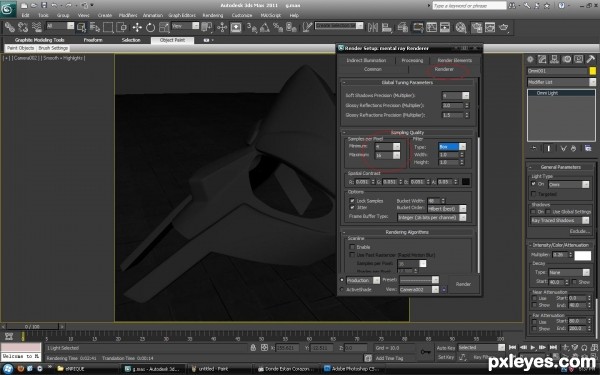Click the Selection Lock toggle padlock
Screen dimensions: 600x375
click(x=253, y=347)
